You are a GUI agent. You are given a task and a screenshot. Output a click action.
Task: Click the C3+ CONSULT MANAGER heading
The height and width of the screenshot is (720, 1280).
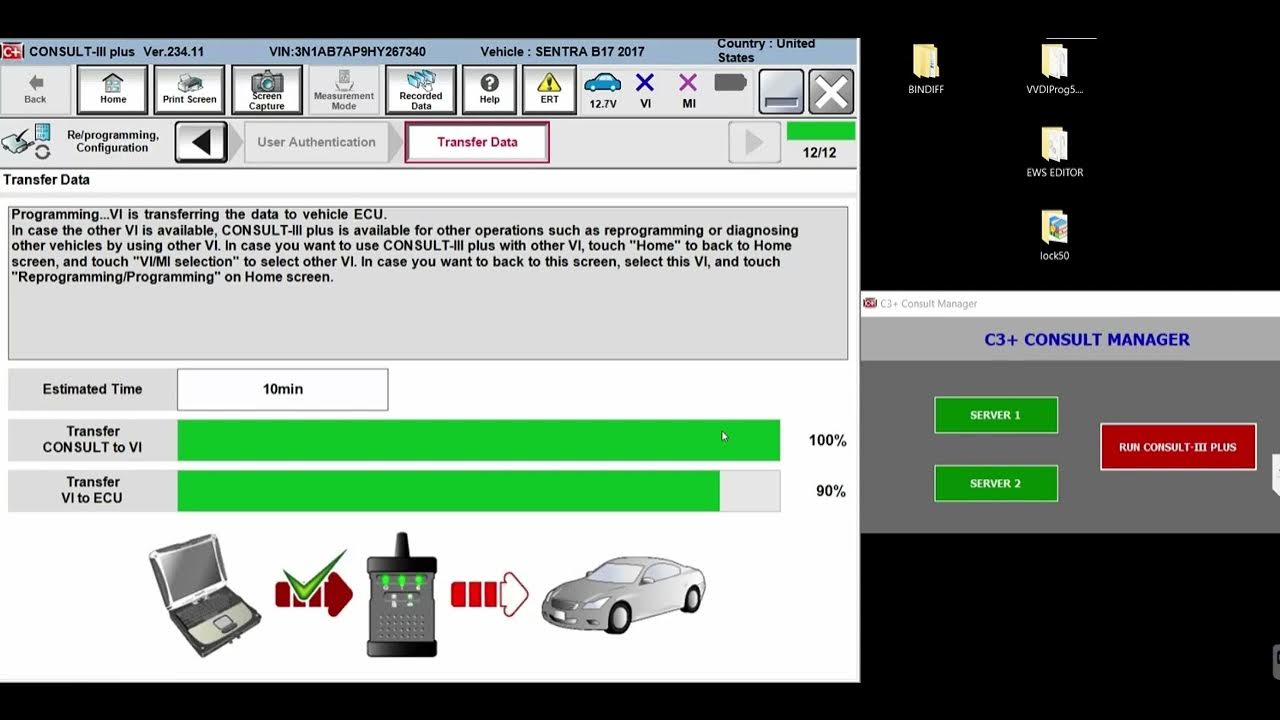(1087, 340)
